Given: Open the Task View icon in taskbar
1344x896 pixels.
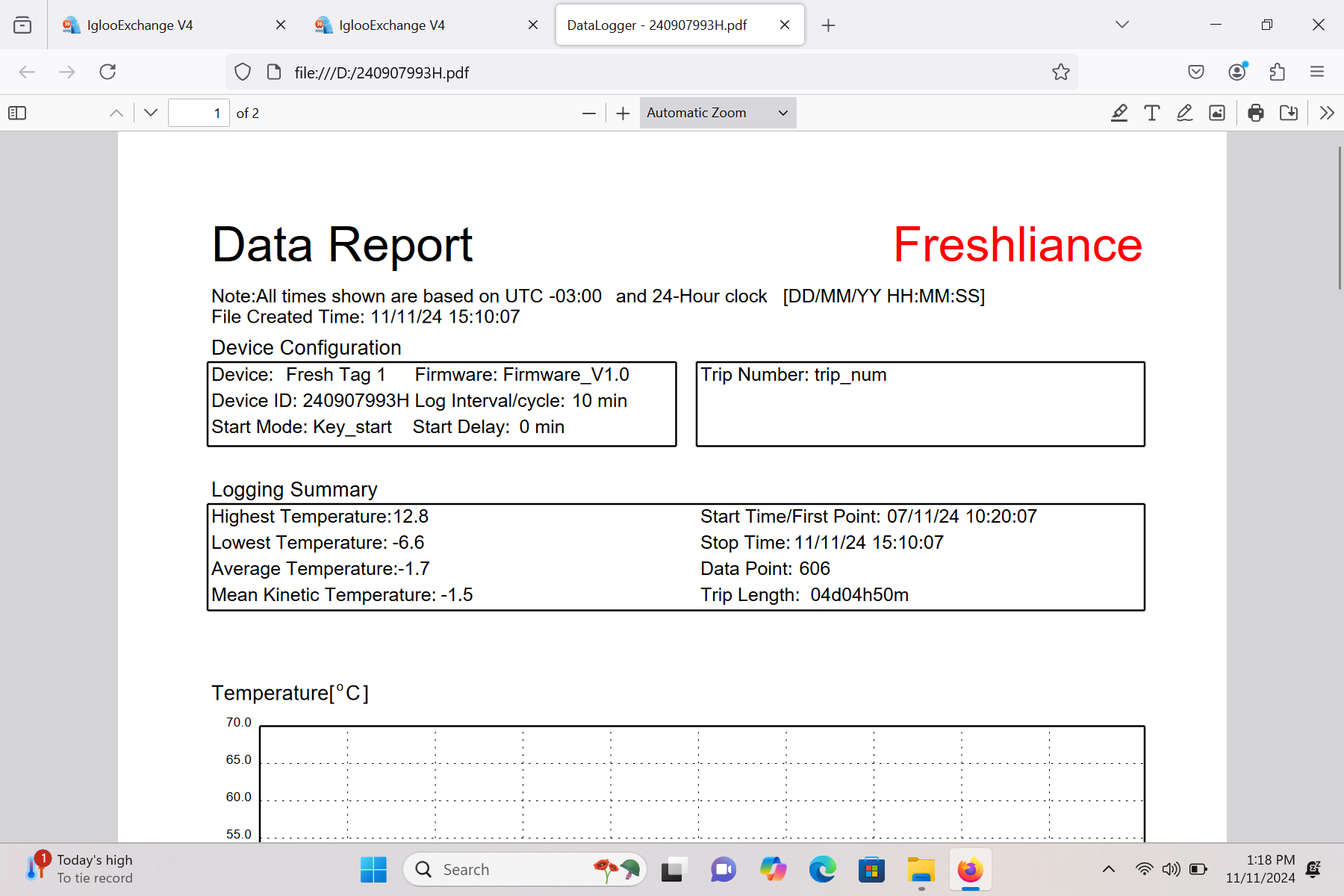Looking at the screenshot, I should 672,869.
